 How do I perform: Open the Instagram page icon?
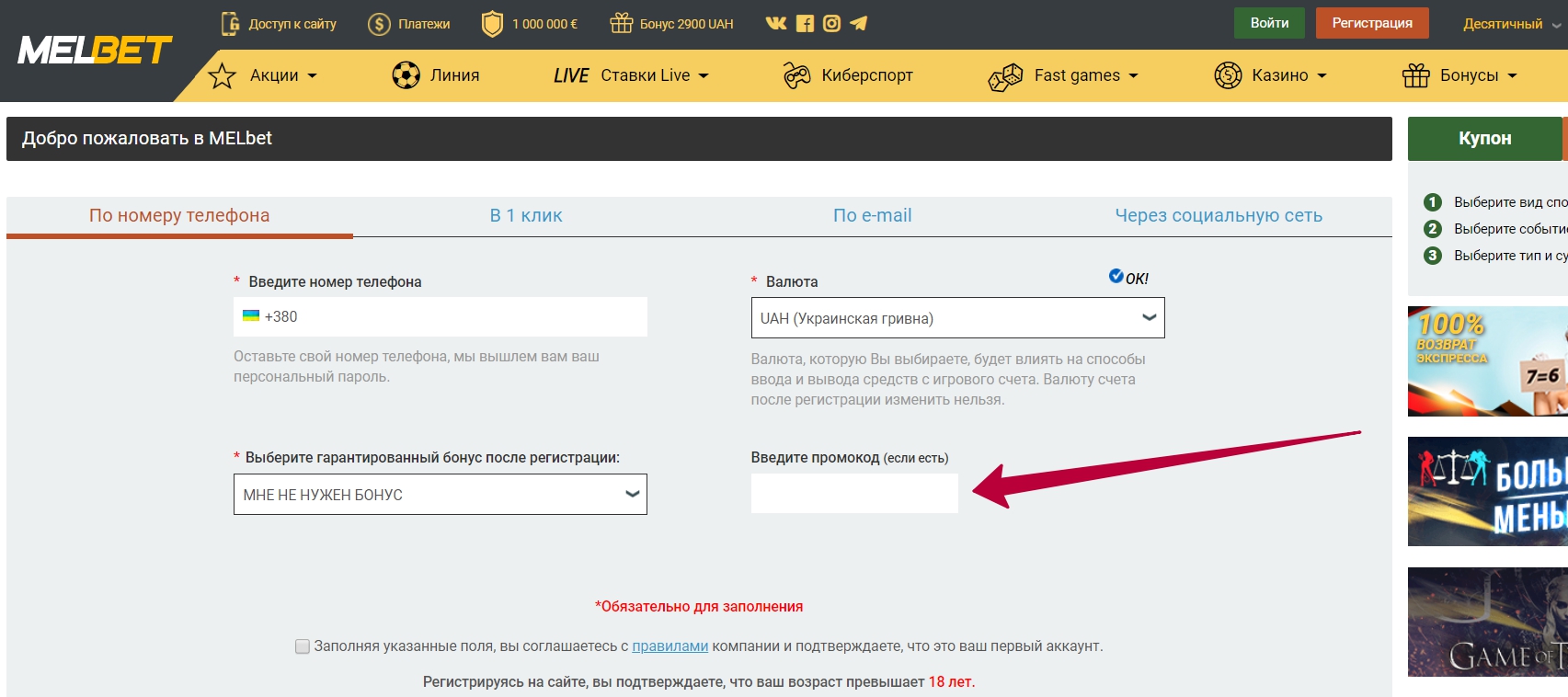pyautogui.click(x=831, y=24)
